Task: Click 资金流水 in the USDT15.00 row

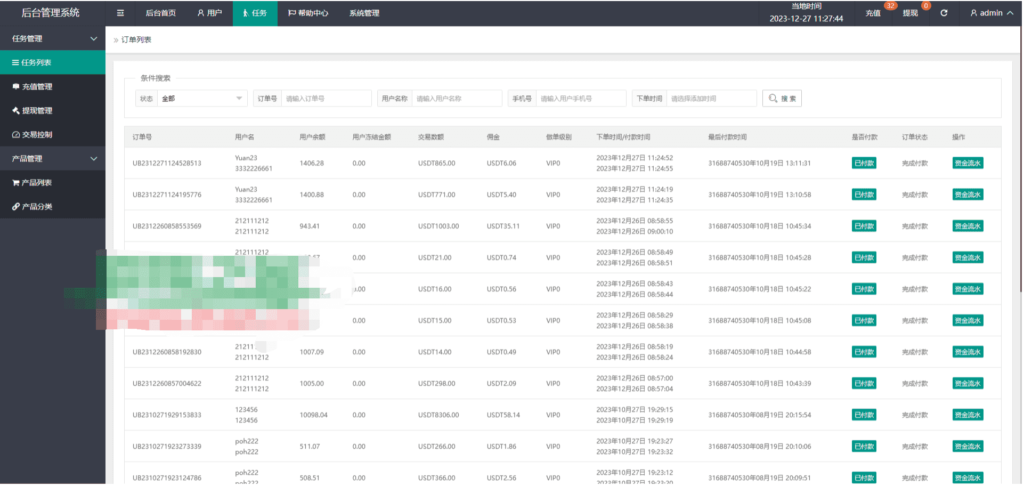Action: (968, 320)
